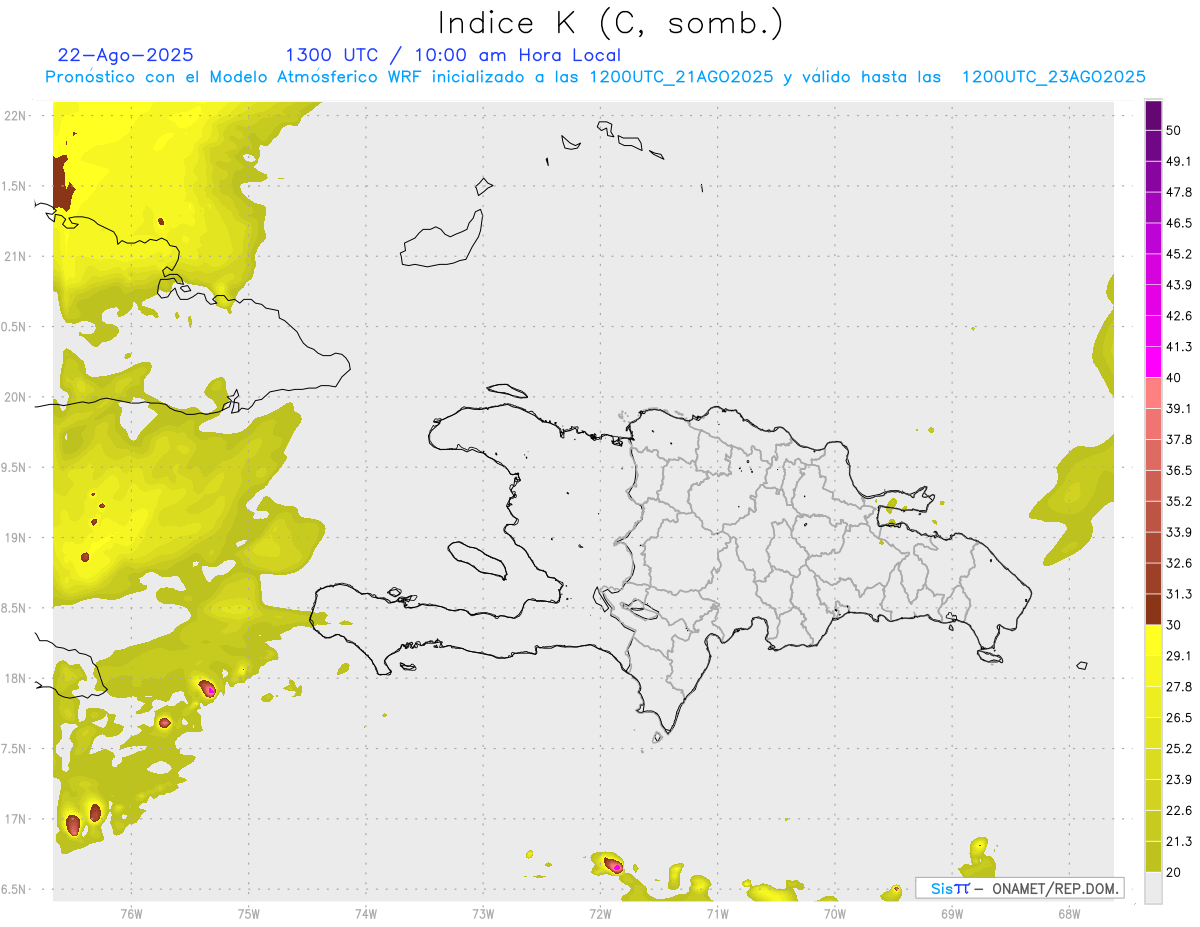Click the legend value '46.5'
This screenshot has height=927, width=1200.
[1179, 223]
